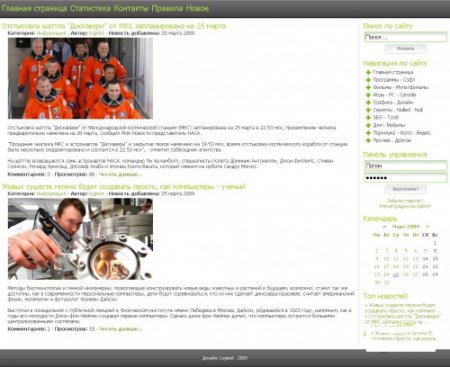Click plus icon beside SEO - Tools
The height and width of the screenshot is (367, 450).
(368, 117)
